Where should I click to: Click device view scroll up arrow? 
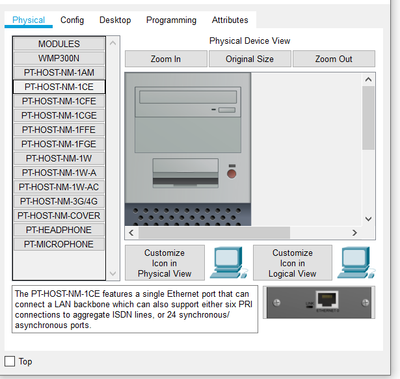(x=368, y=79)
